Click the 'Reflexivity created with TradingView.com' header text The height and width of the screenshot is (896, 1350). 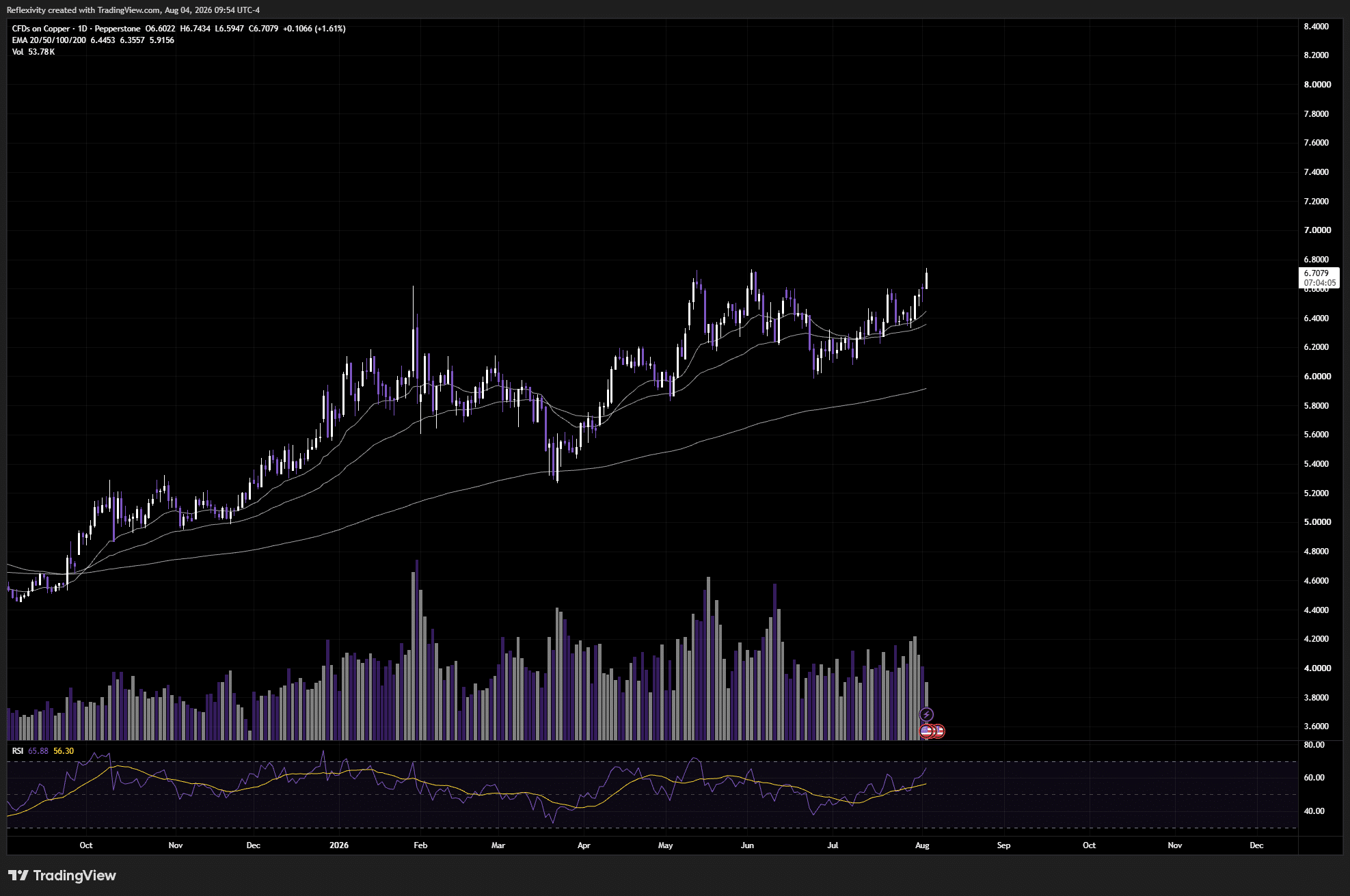[83, 10]
